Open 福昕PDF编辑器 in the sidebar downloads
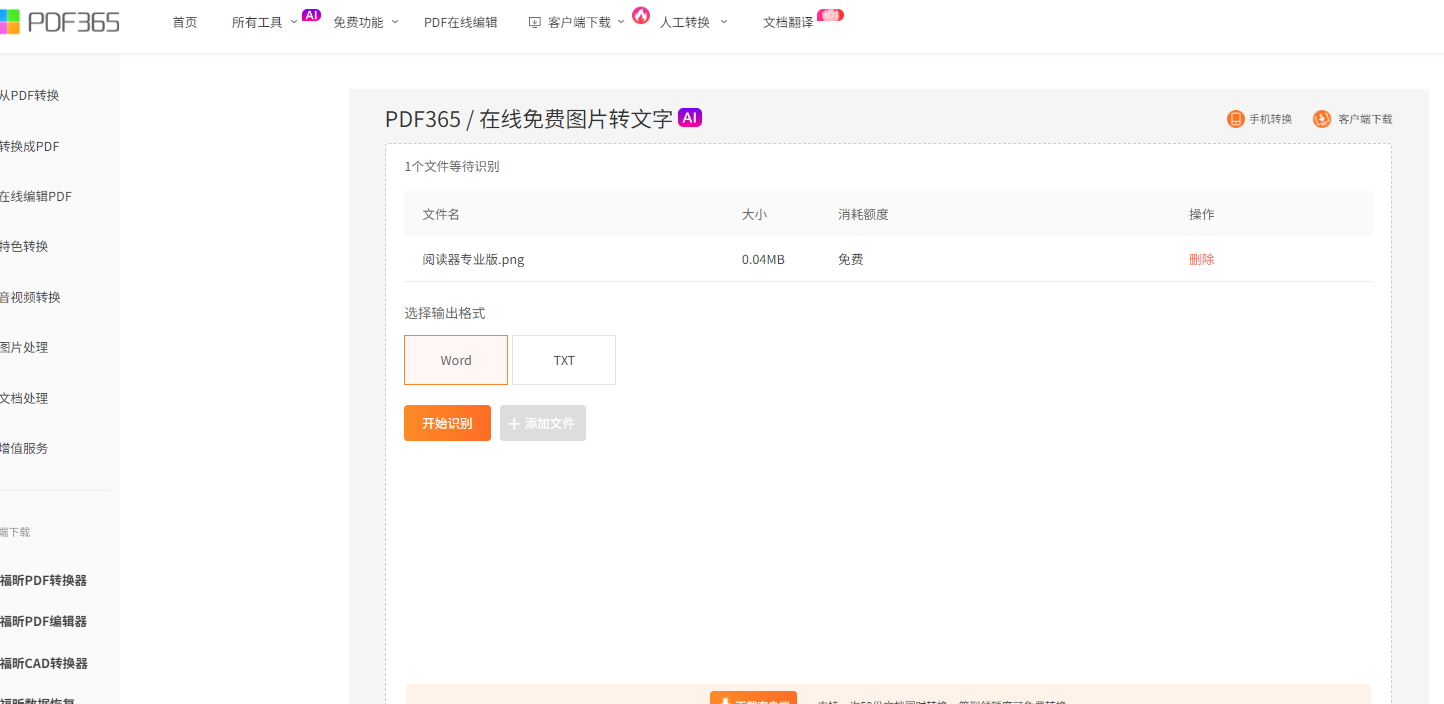1444x704 pixels. click(44, 621)
